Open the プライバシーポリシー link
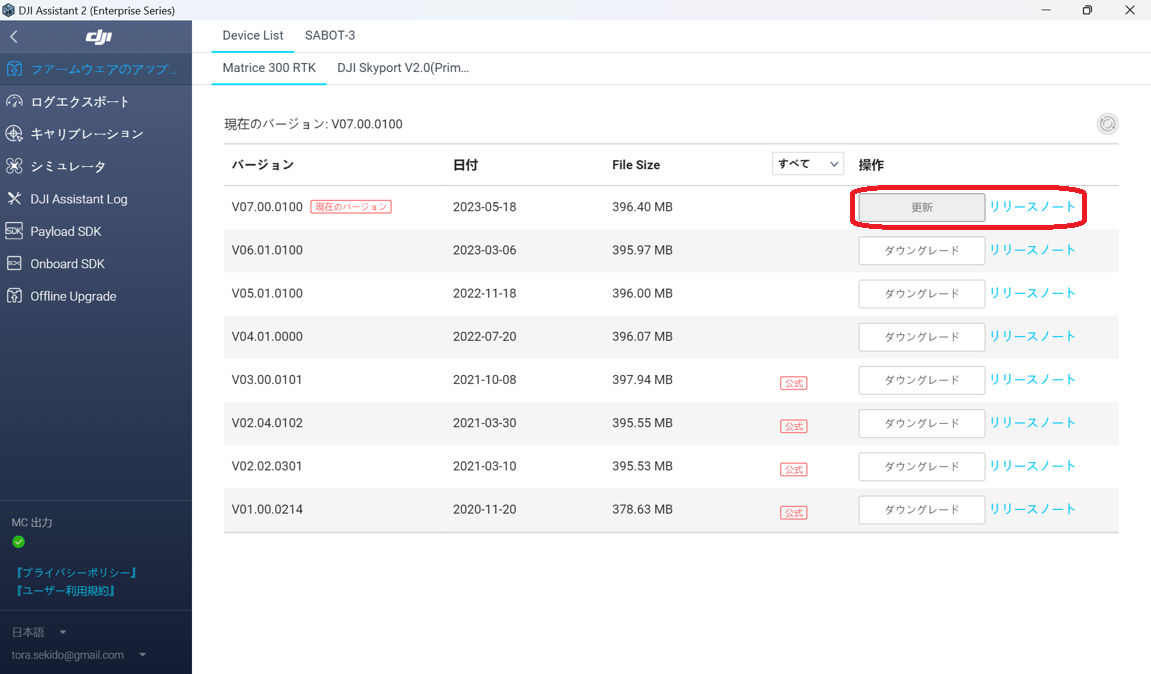The image size is (1151, 674). click(x=76, y=573)
